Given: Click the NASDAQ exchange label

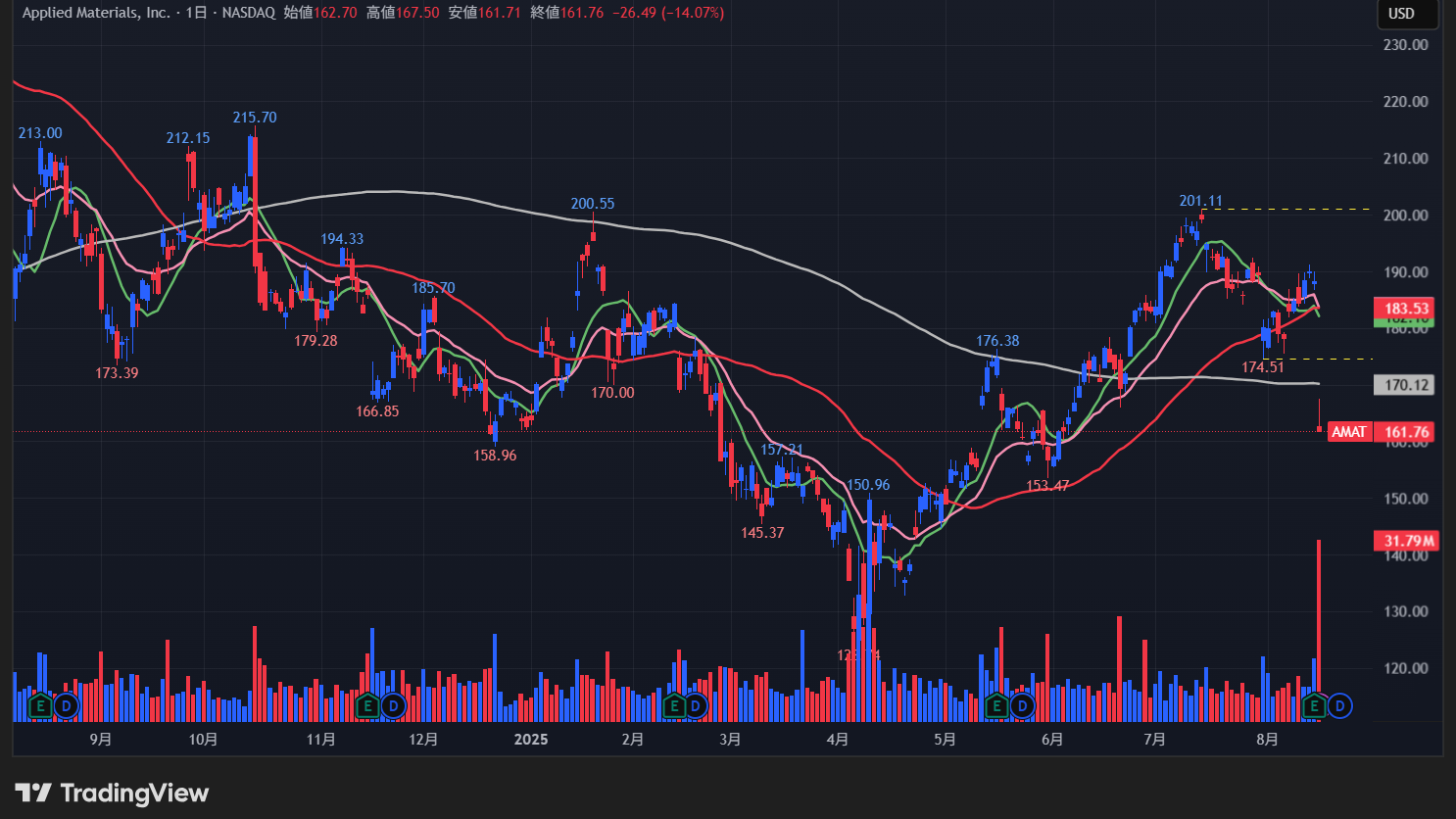Looking at the screenshot, I should click(249, 13).
